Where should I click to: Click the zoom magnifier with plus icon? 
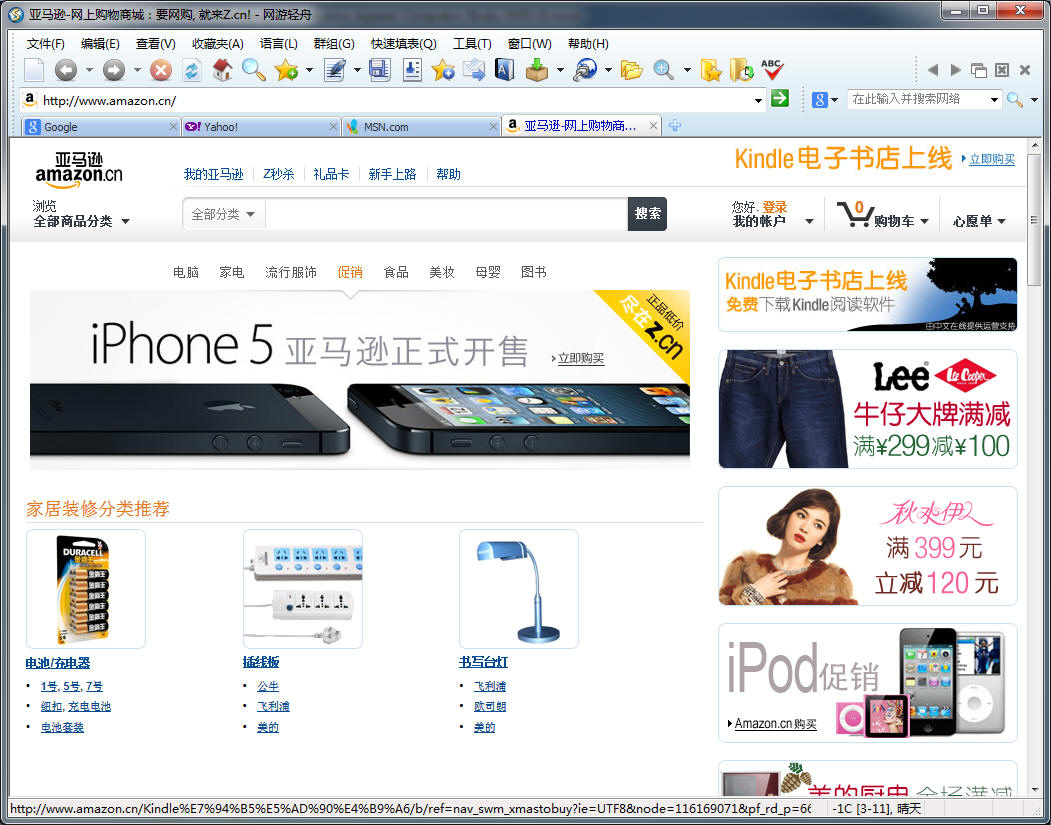[x=664, y=70]
